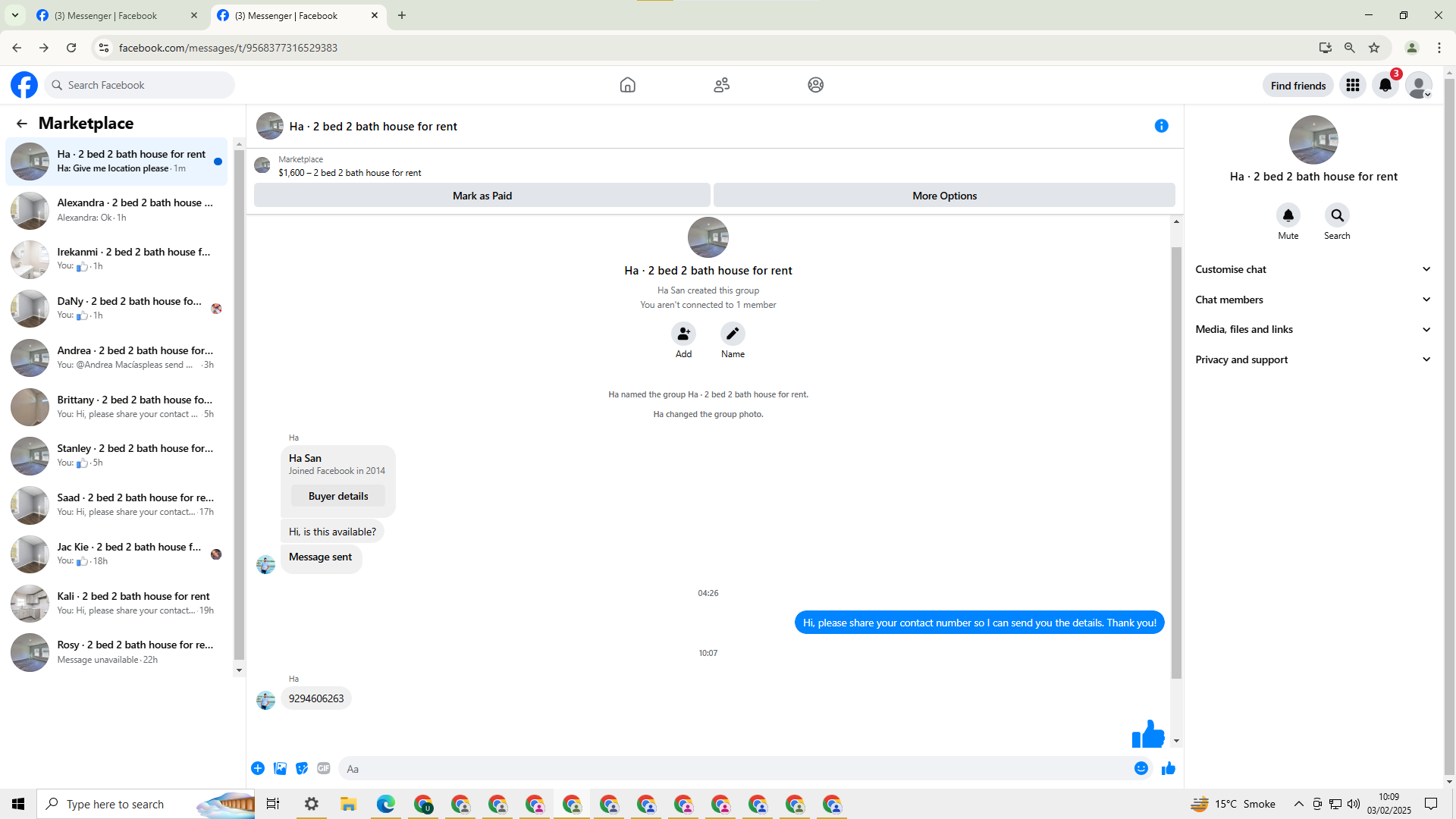Screen dimensions: 1456x819
Task: Open Rosy's chat conversation
Action: tap(117, 652)
